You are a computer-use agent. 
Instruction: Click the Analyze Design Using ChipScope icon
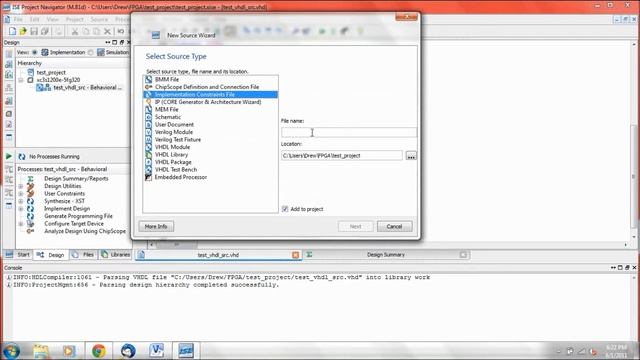(x=30, y=231)
